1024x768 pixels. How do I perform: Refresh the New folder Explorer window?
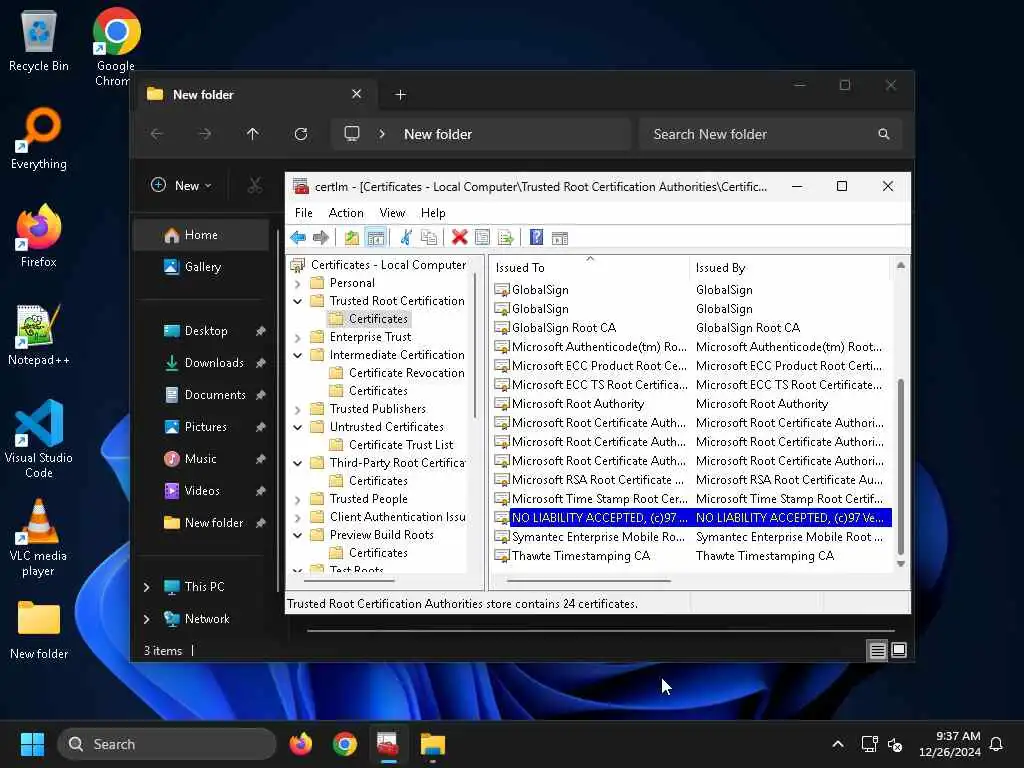coord(301,134)
